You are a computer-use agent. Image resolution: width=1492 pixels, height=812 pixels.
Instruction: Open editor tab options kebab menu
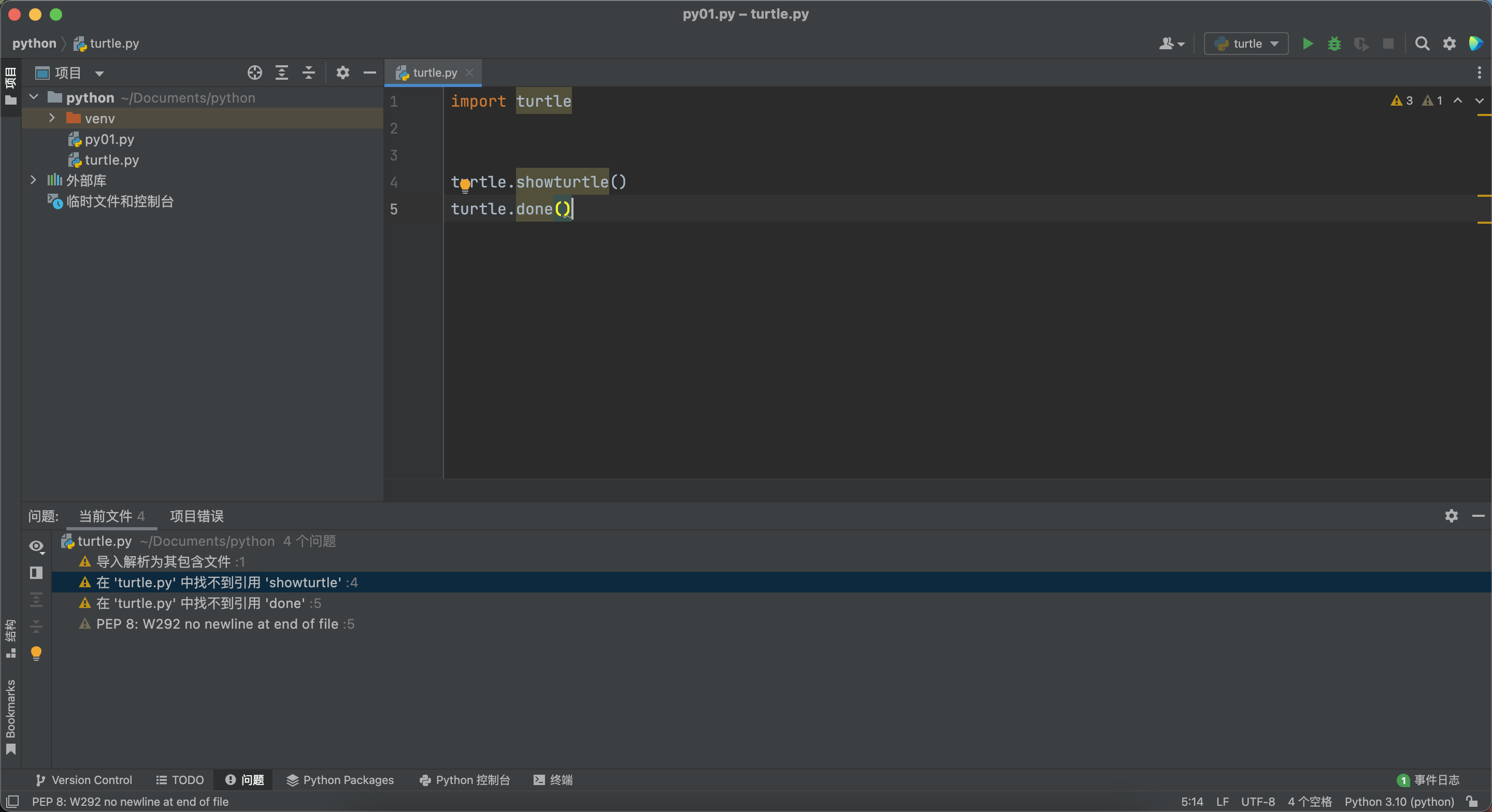(x=1479, y=72)
